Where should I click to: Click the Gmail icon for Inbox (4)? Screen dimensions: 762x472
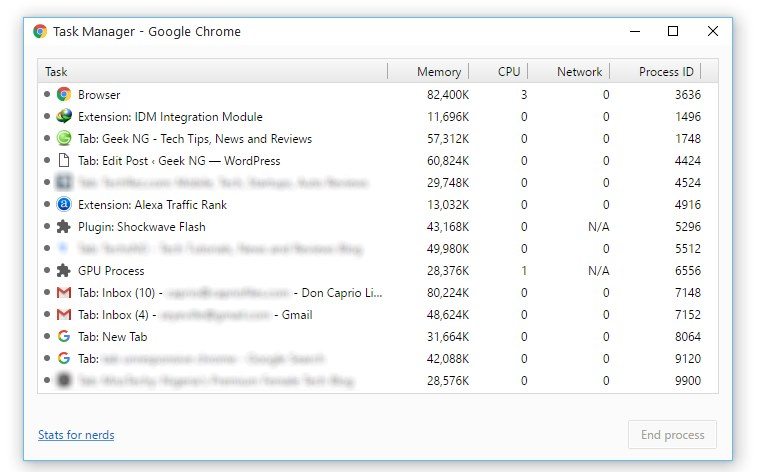pos(64,315)
